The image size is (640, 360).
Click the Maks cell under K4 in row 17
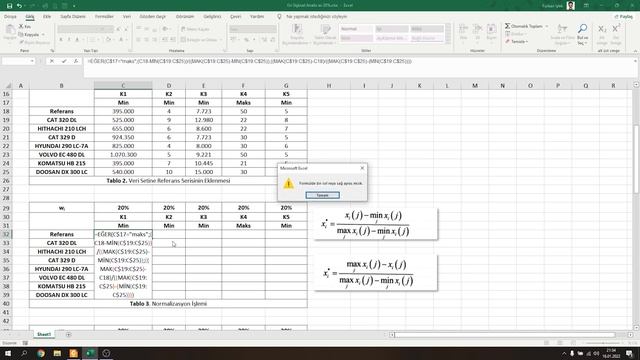(x=243, y=103)
